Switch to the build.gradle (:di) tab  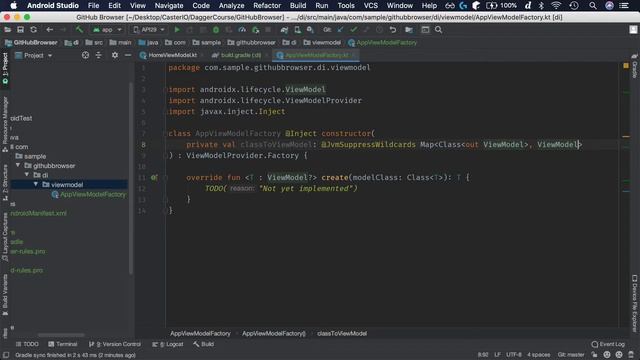(x=240, y=55)
